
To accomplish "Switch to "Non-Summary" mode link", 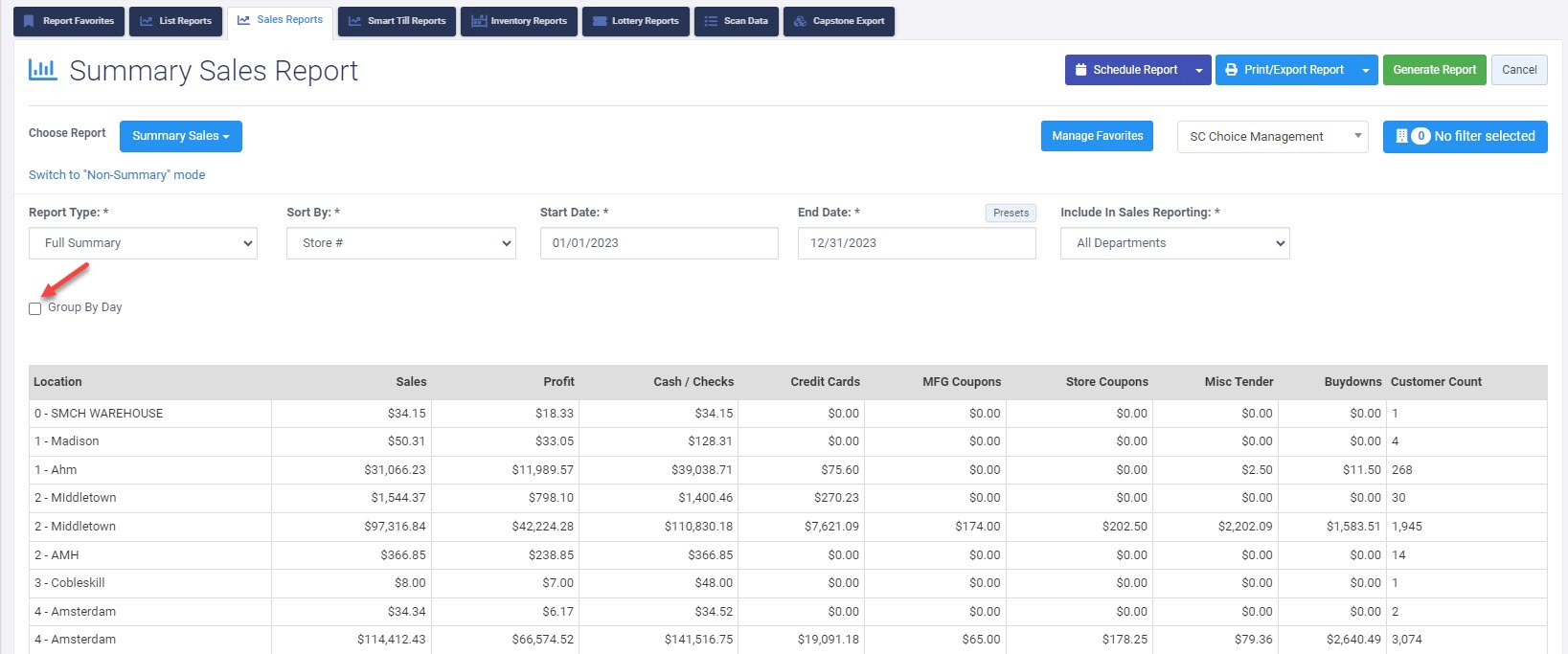I will 117,174.
